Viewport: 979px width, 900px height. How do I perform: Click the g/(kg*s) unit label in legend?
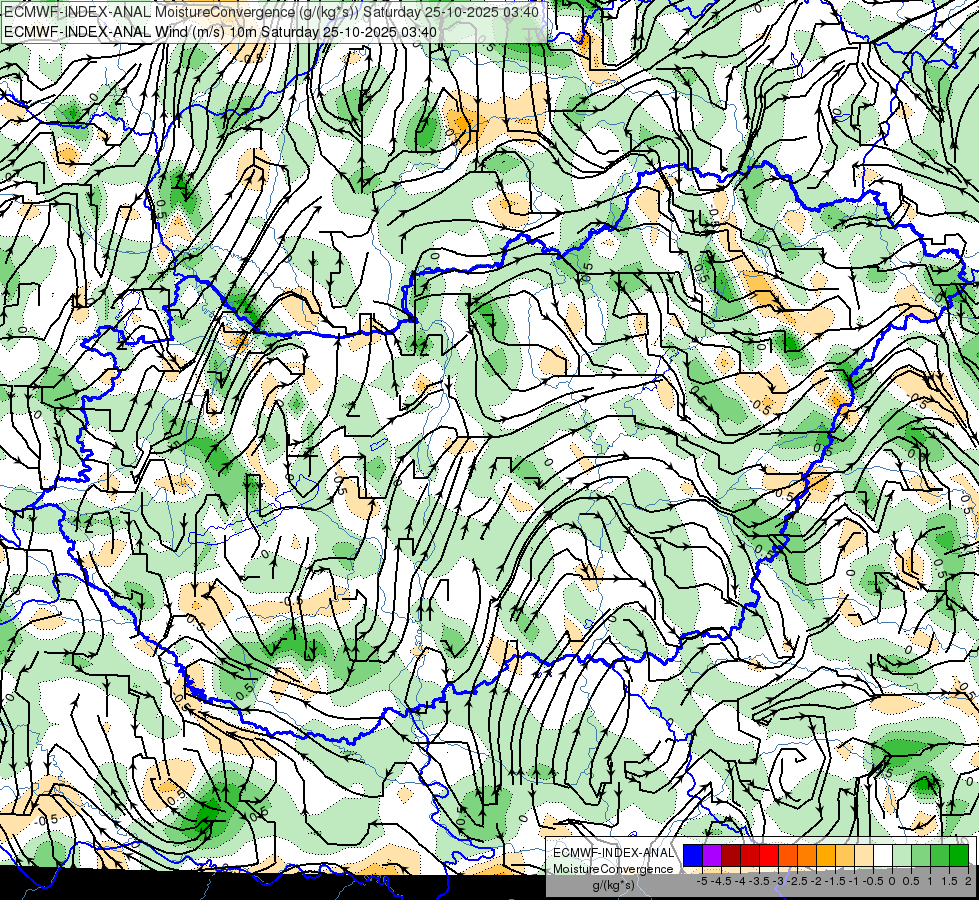click(x=614, y=885)
